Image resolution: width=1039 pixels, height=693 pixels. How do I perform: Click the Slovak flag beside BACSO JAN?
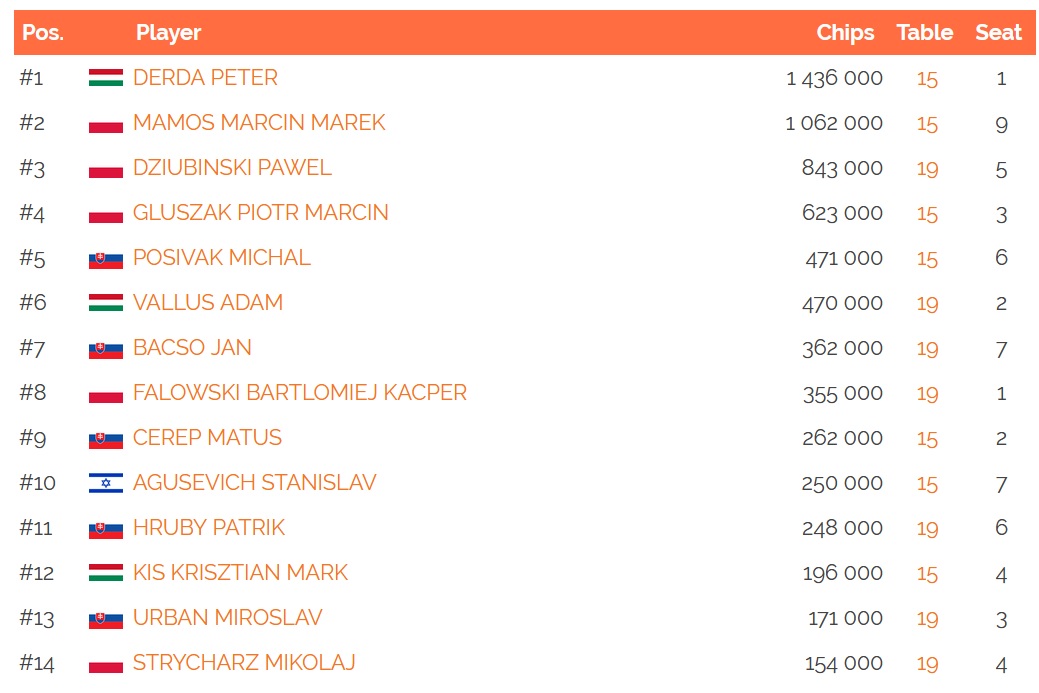point(105,350)
